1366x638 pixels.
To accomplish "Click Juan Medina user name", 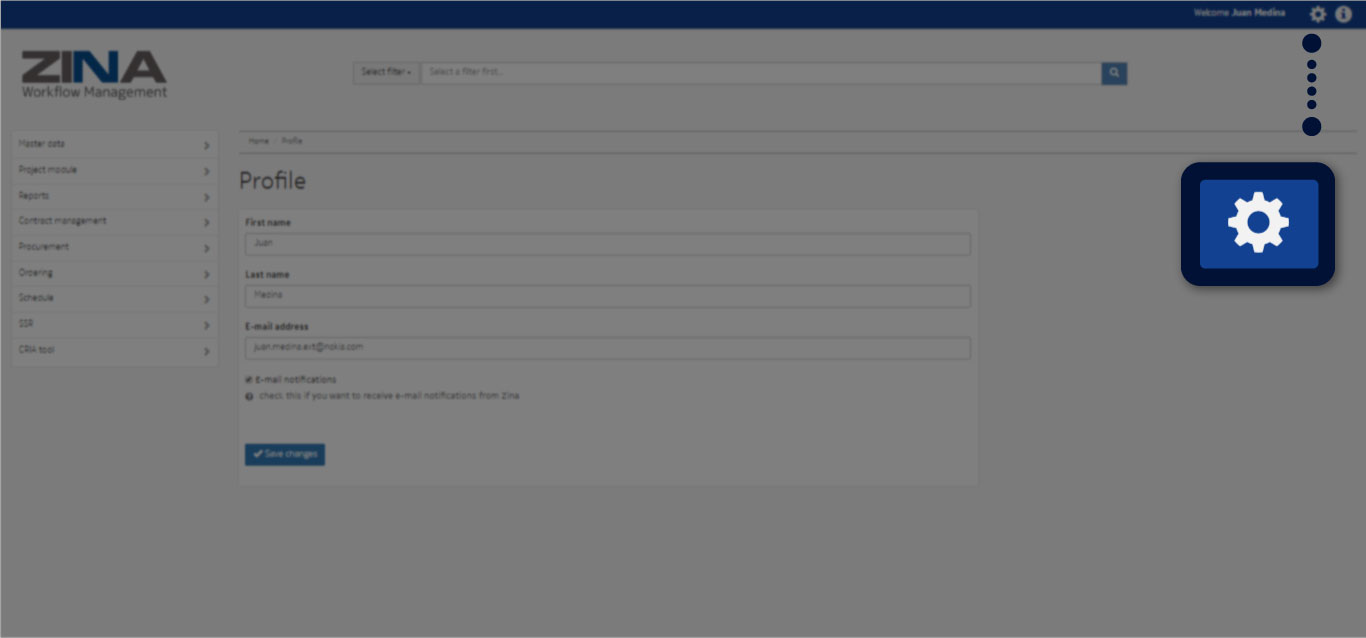I will point(1258,13).
